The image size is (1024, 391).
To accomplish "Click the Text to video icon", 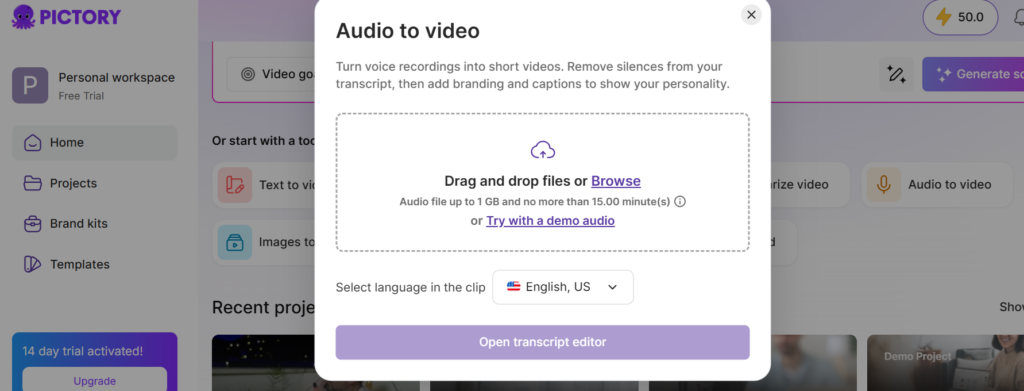I will (235, 185).
